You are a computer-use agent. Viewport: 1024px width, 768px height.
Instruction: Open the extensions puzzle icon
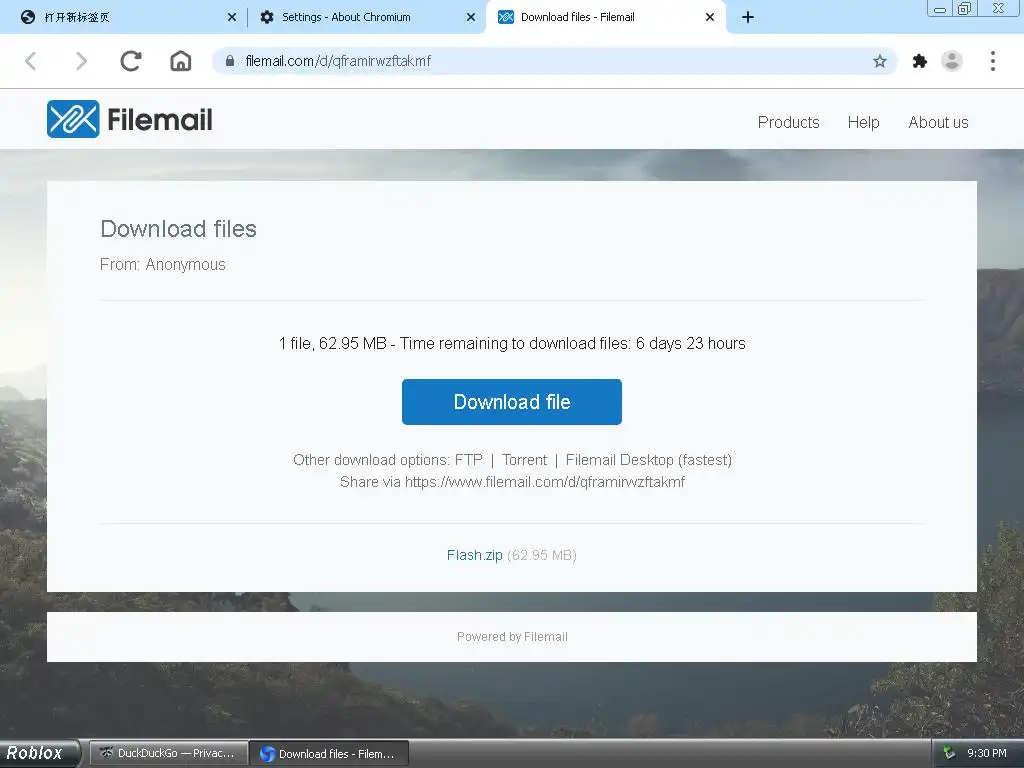pos(920,61)
